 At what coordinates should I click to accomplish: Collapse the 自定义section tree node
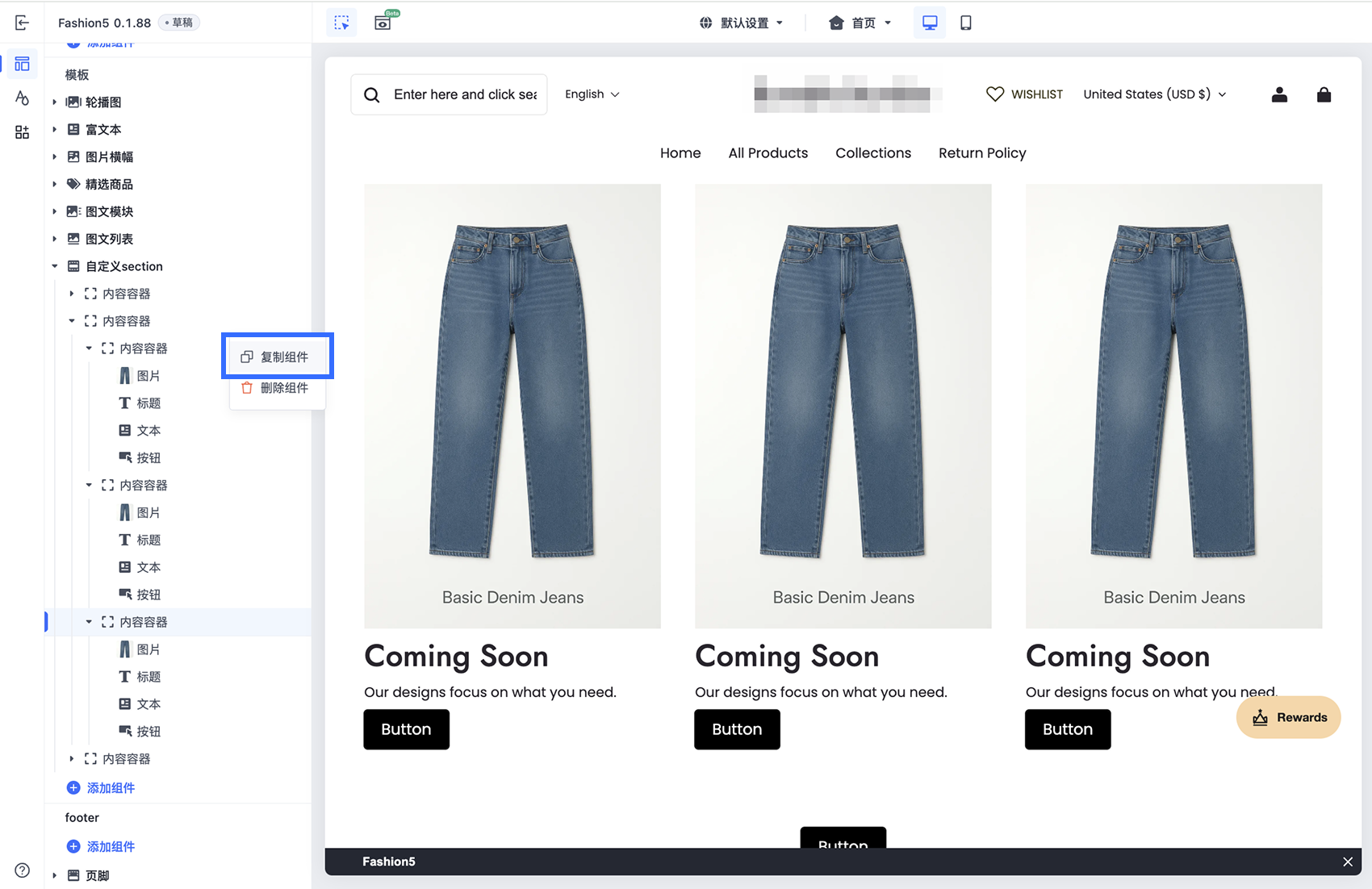[x=54, y=266]
